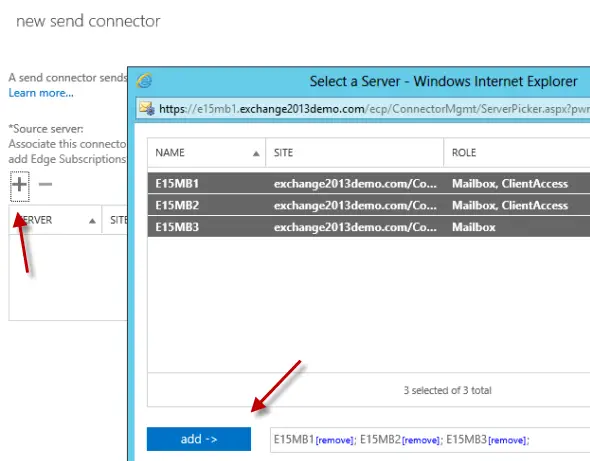
Task: Select the E15MB1 server row
Action: (x=369, y=183)
